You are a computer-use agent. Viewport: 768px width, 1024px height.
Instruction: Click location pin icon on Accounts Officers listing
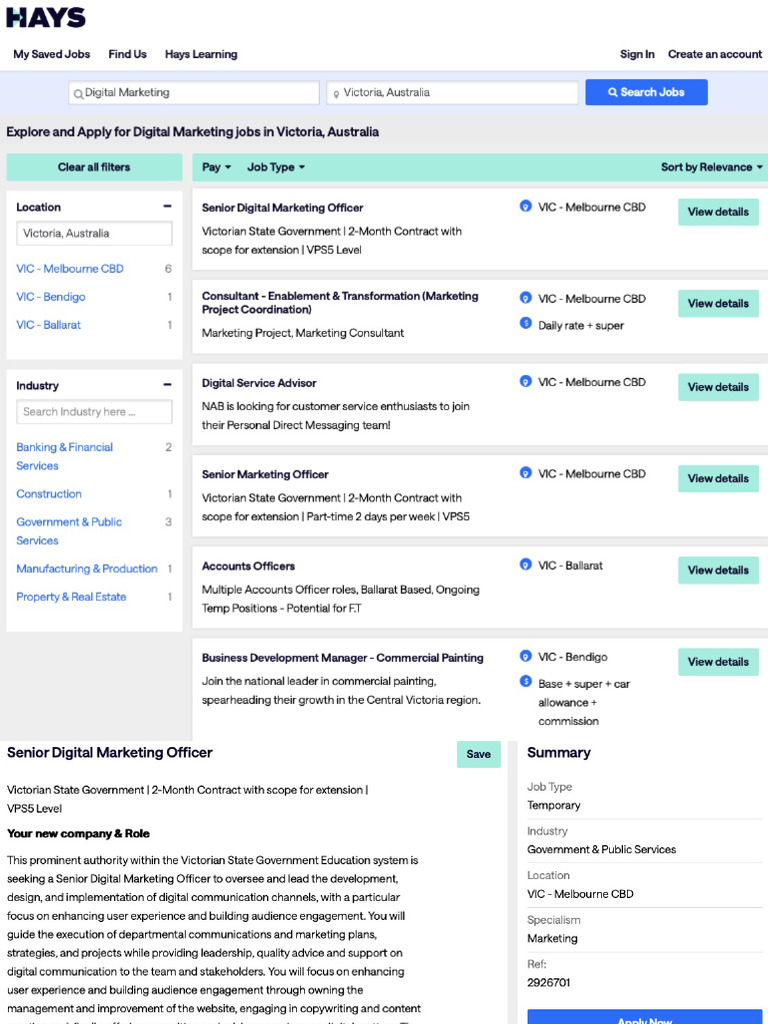(526, 565)
